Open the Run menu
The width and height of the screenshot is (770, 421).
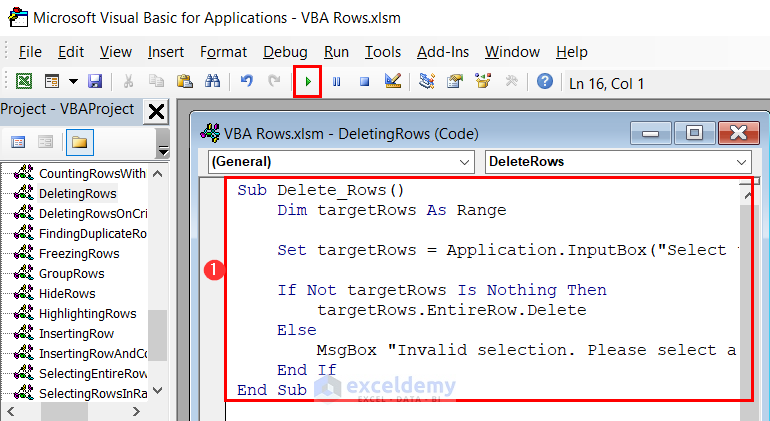pyautogui.click(x=336, y=52)
